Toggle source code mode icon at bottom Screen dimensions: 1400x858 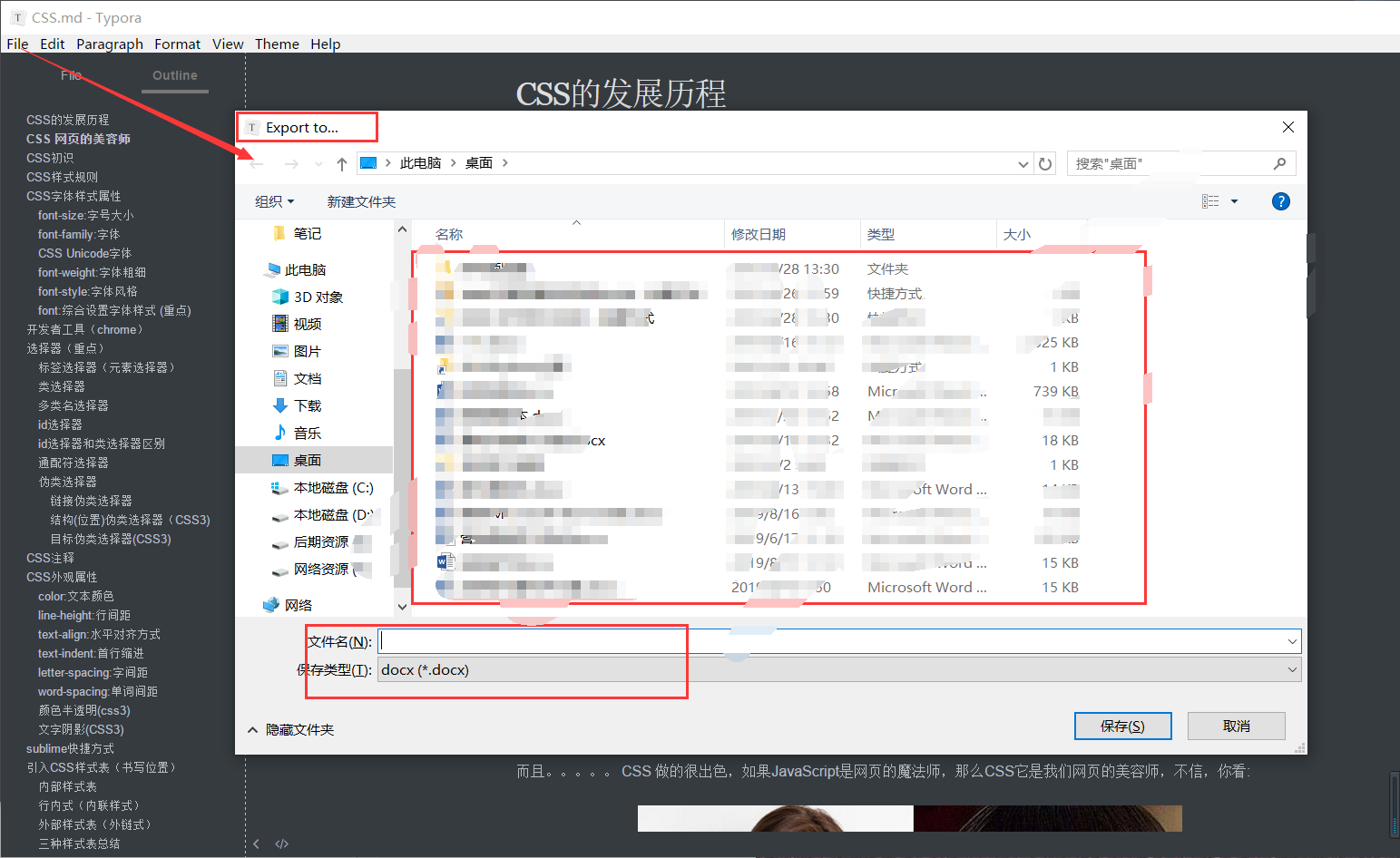pos(282,843)
